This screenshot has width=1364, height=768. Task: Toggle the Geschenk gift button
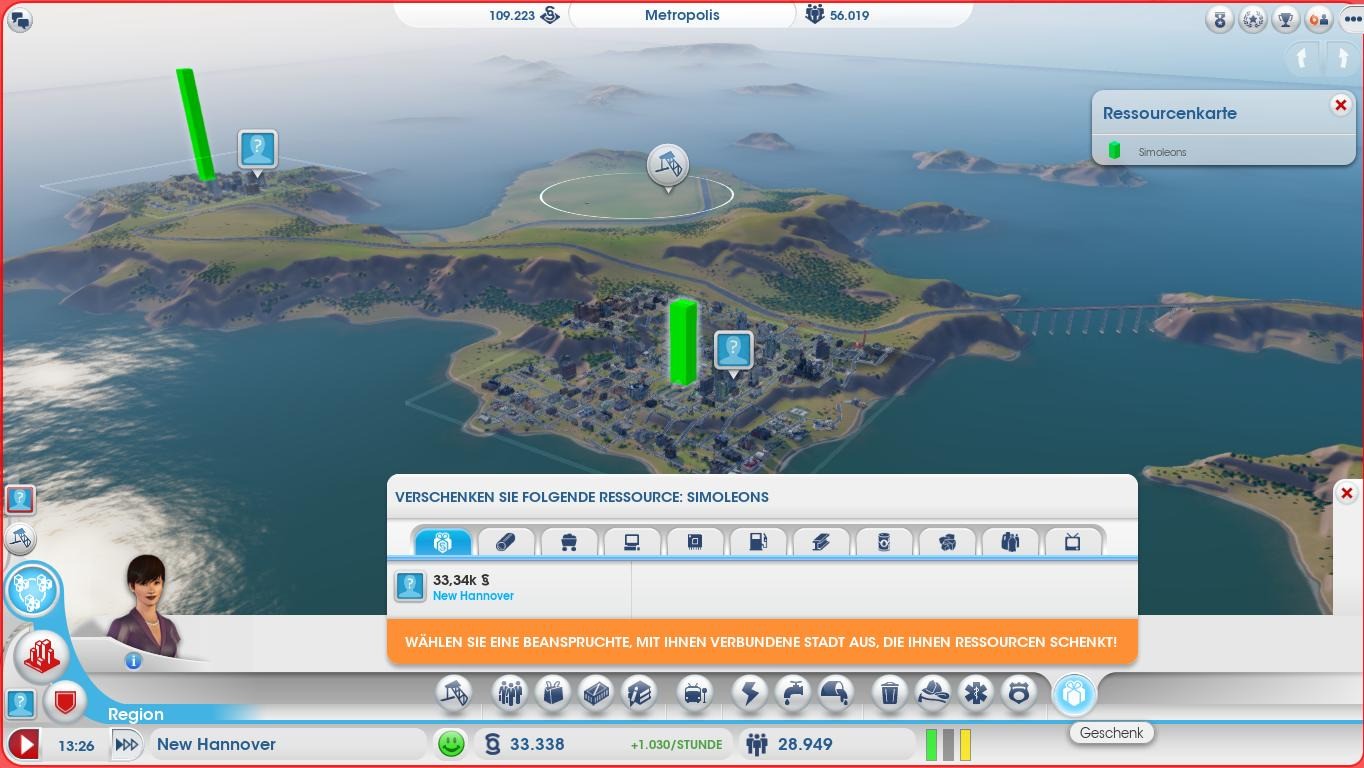click(x=1074, y=693)
